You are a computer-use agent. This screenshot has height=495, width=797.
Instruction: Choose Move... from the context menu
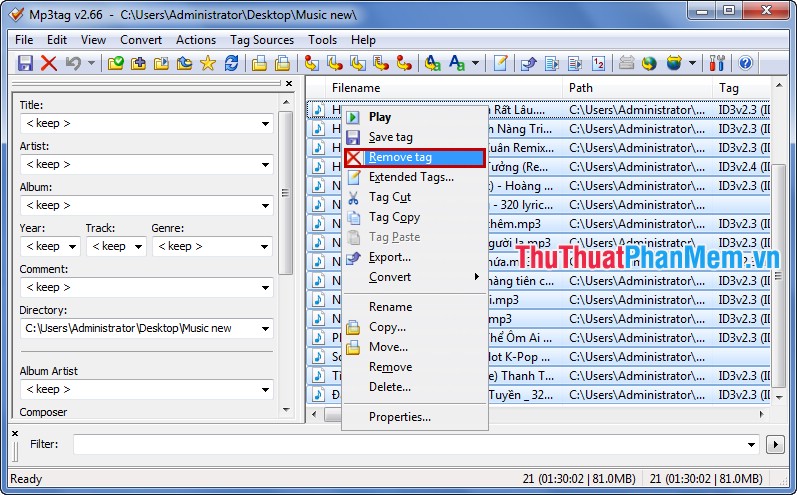(x=415, y=347)
